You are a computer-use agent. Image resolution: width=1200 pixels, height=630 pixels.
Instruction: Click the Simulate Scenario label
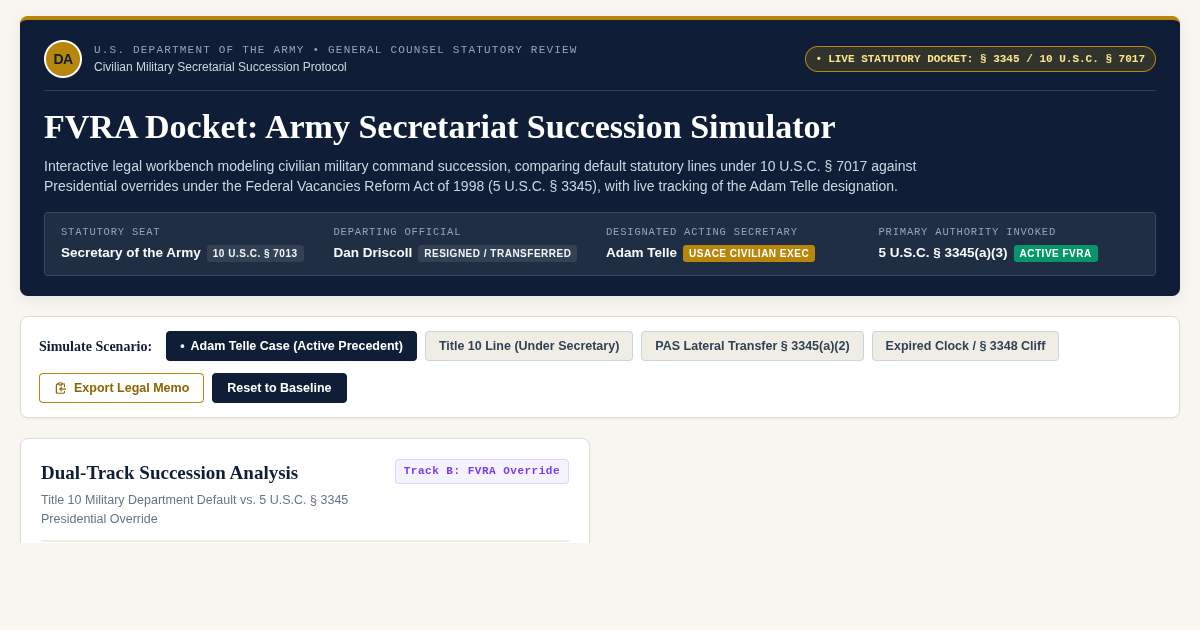click(96, 347)
